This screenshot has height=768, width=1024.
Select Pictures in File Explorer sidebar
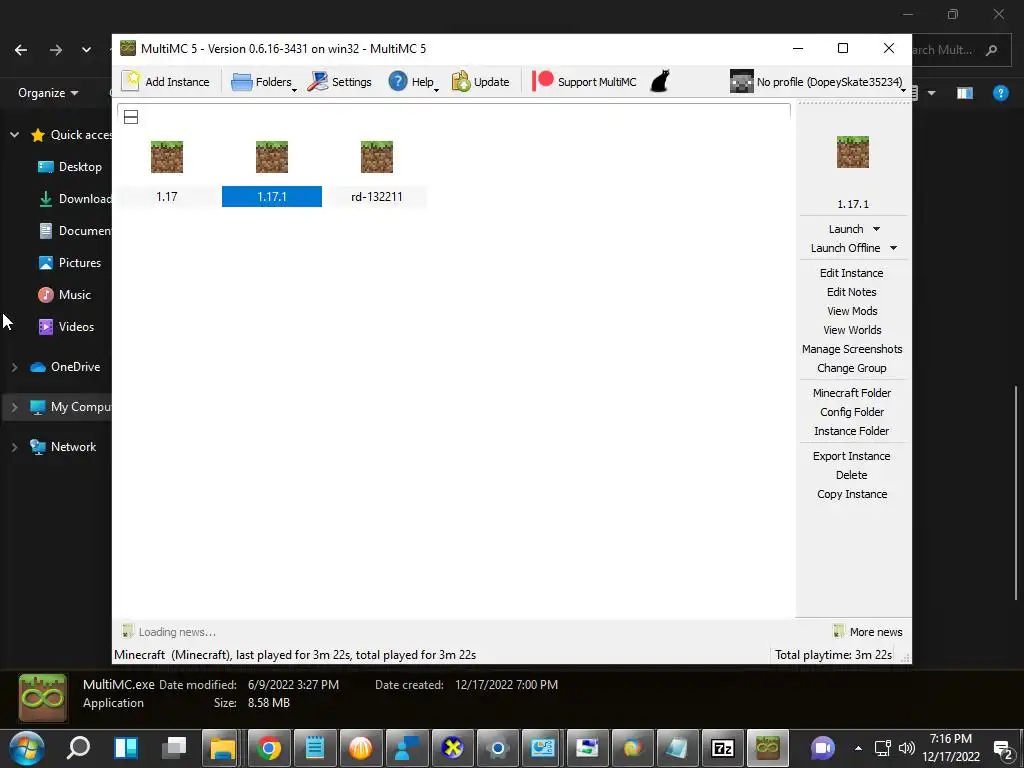coord(70,263)
